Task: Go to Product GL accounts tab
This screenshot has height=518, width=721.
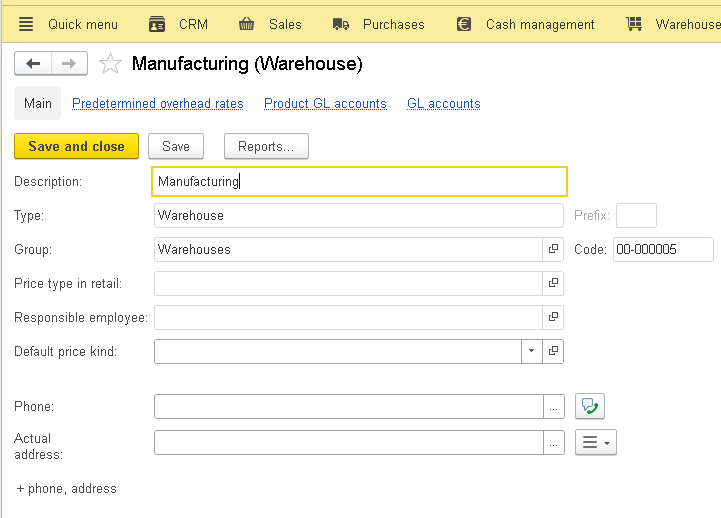Action: pyautogui.click(x=325, y=104)
